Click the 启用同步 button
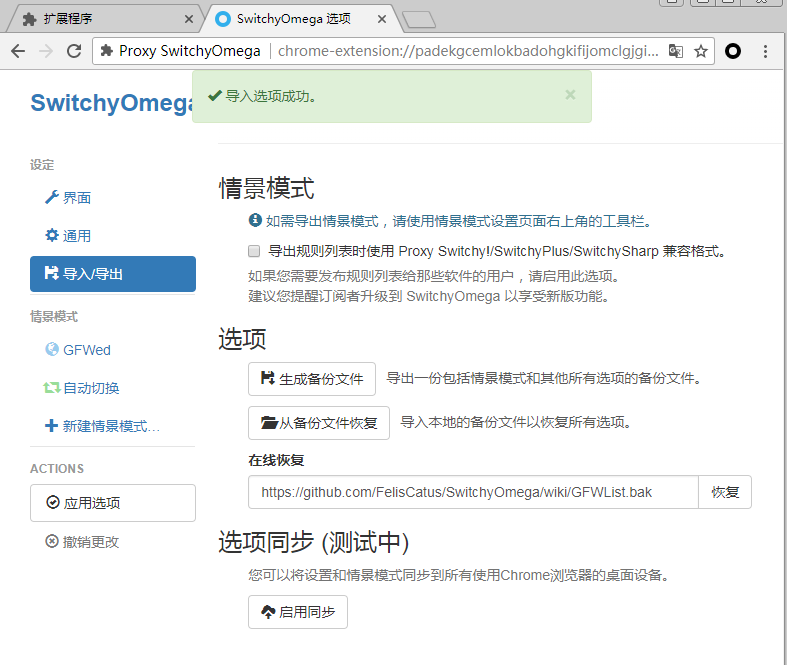The width and height of the screenshot is (787, 665). [298, 612]
